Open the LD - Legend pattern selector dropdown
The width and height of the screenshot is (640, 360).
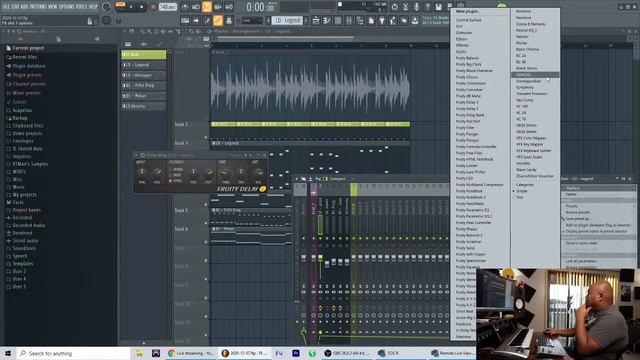(x=288, y=20)
